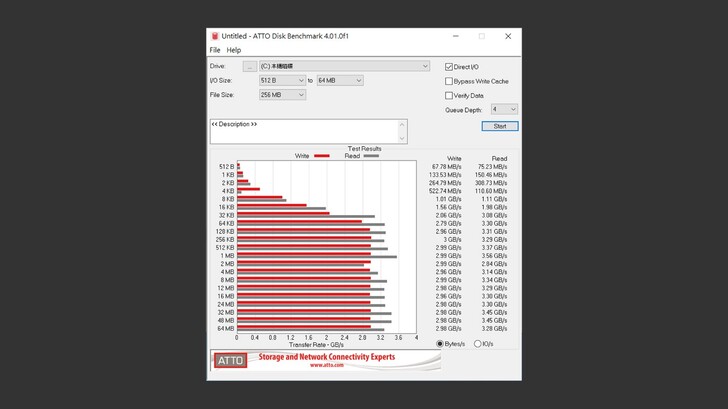The image size is (728, 409).
Task: Click the 48 MB read value 3.45 GB/s
Action: pyautogui.click(x=494, y=320)
